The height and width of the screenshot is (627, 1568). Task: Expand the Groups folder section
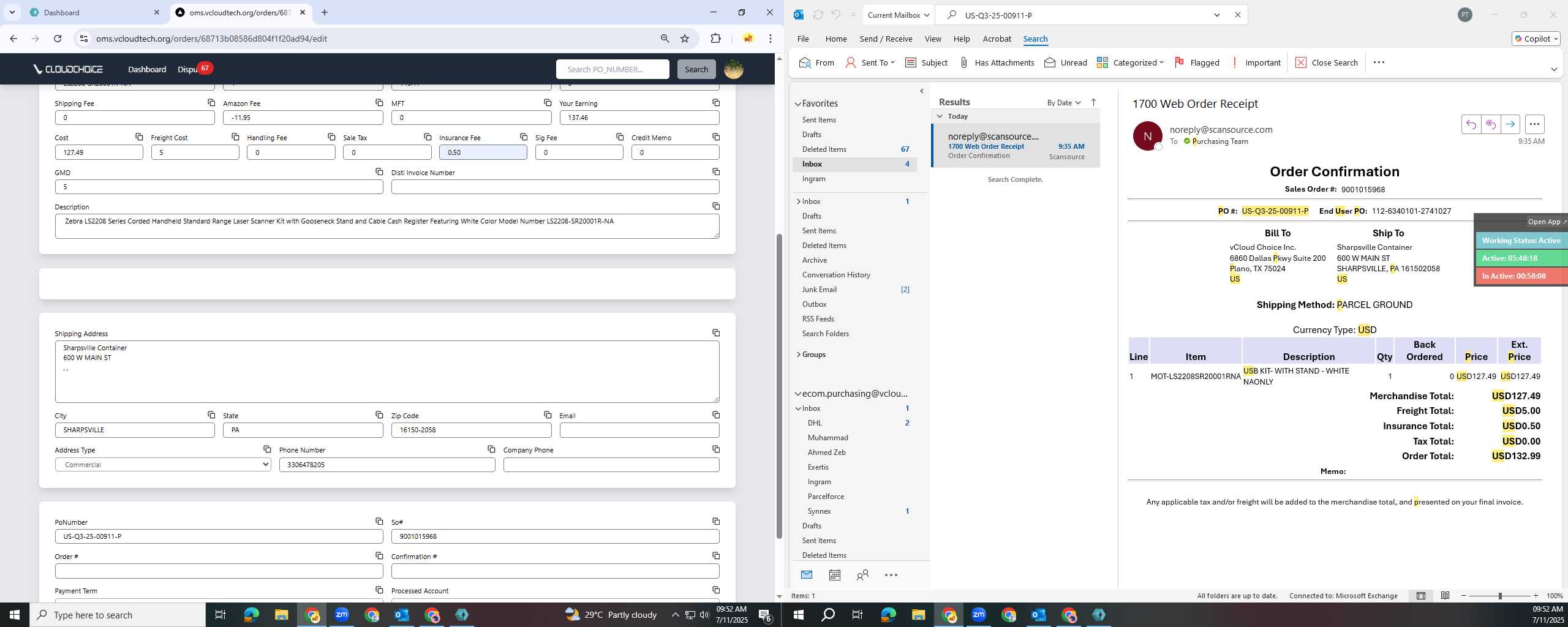[x=798, y=355]
